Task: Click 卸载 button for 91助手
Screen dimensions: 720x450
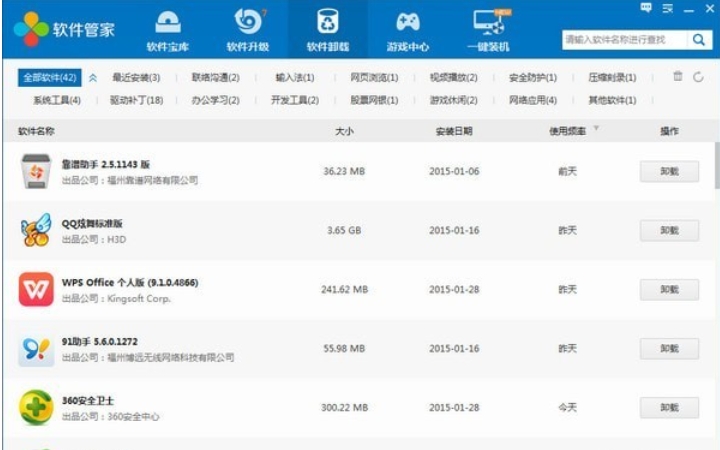Action: [669, 349]
